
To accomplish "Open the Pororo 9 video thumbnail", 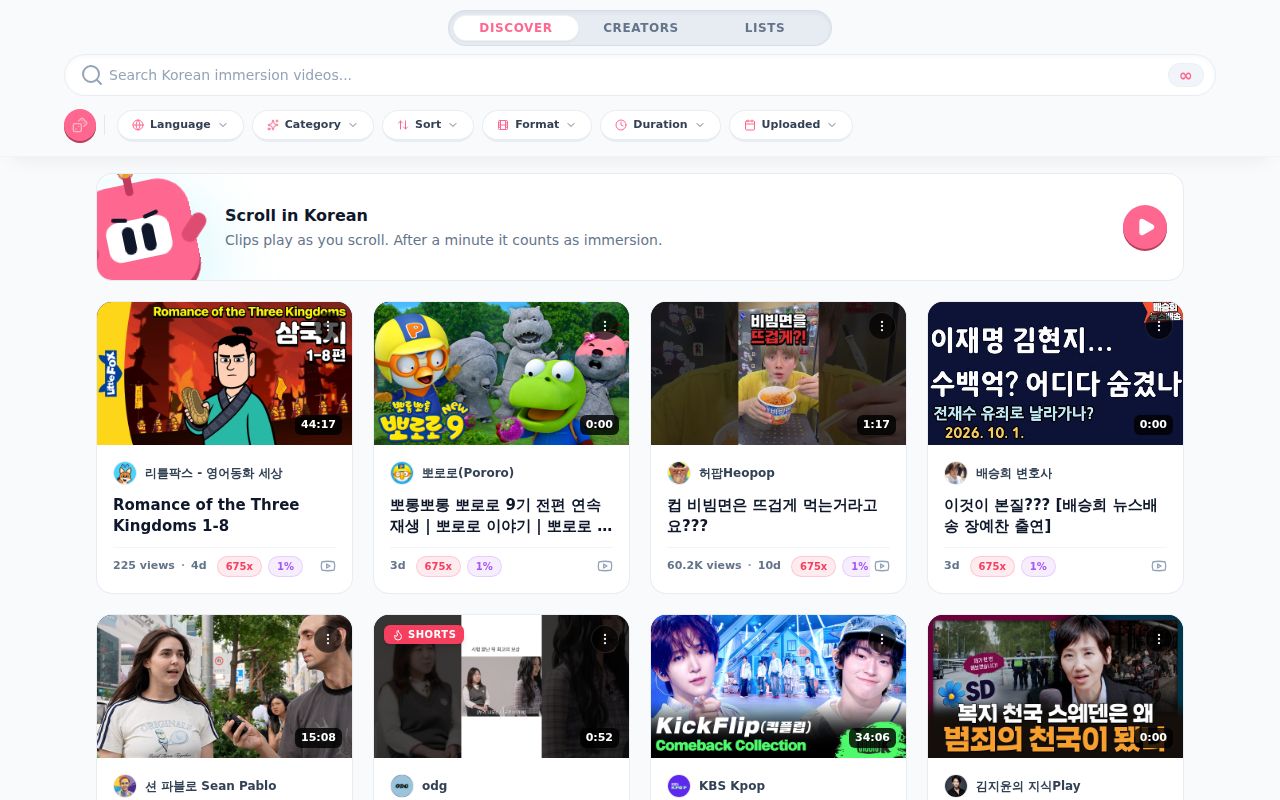I will [501, 373].
